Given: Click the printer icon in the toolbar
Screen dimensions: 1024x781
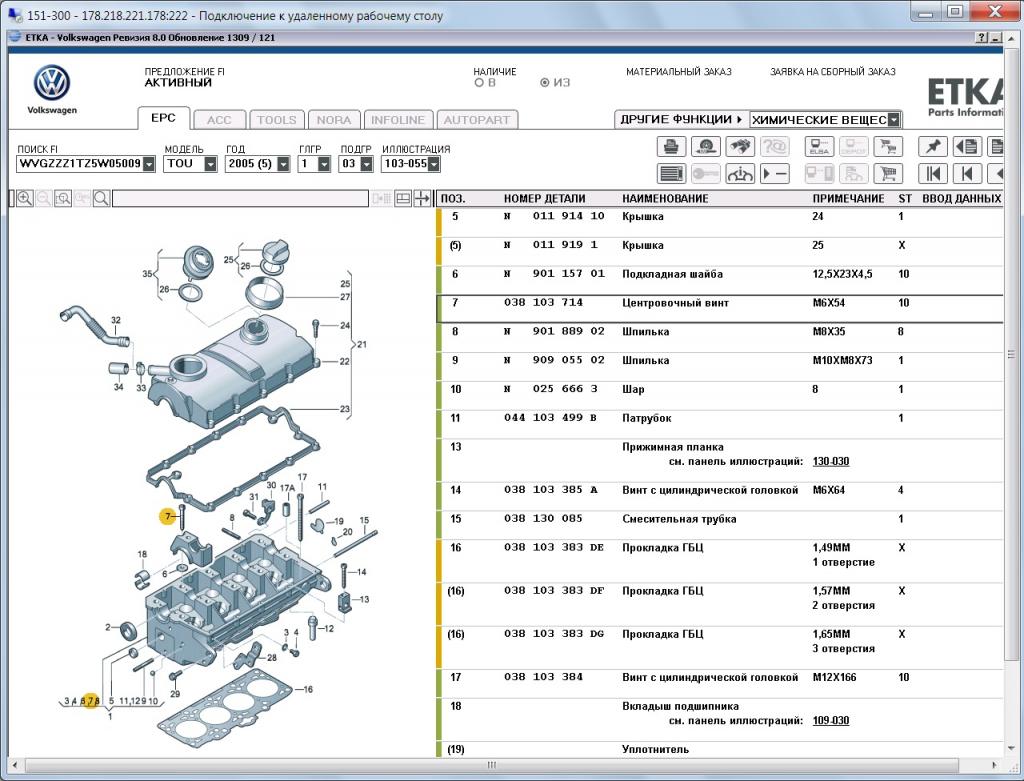Looking at the screenshot, I should tap(671, 147).
